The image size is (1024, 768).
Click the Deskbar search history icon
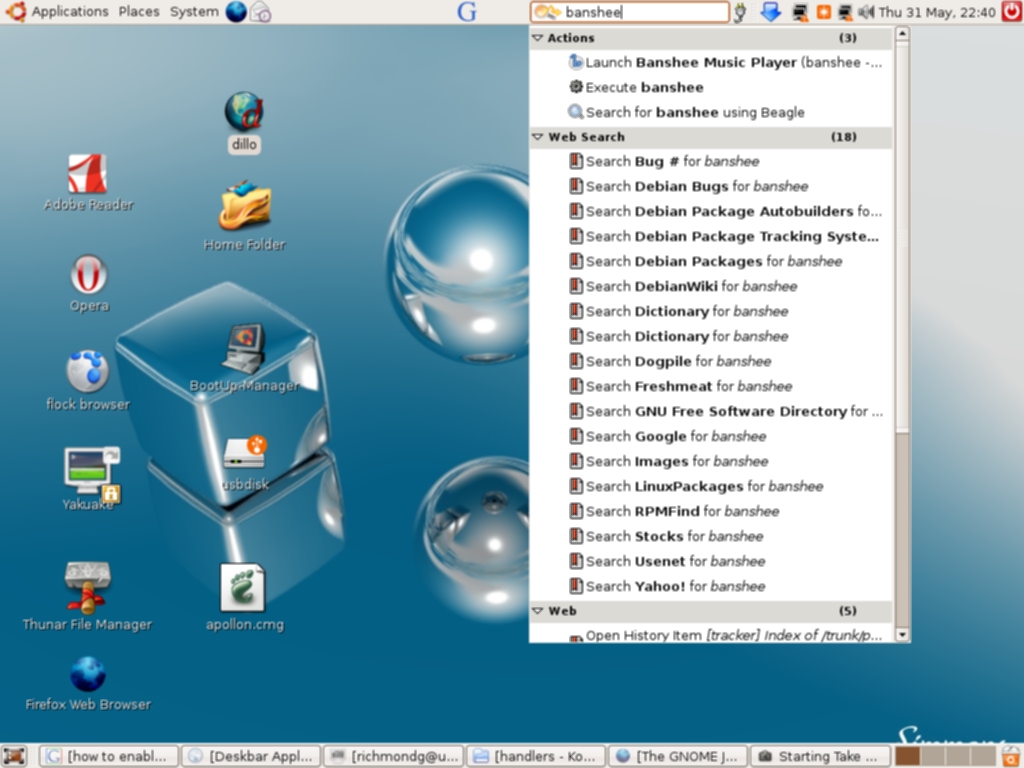[x=547, y=12]
